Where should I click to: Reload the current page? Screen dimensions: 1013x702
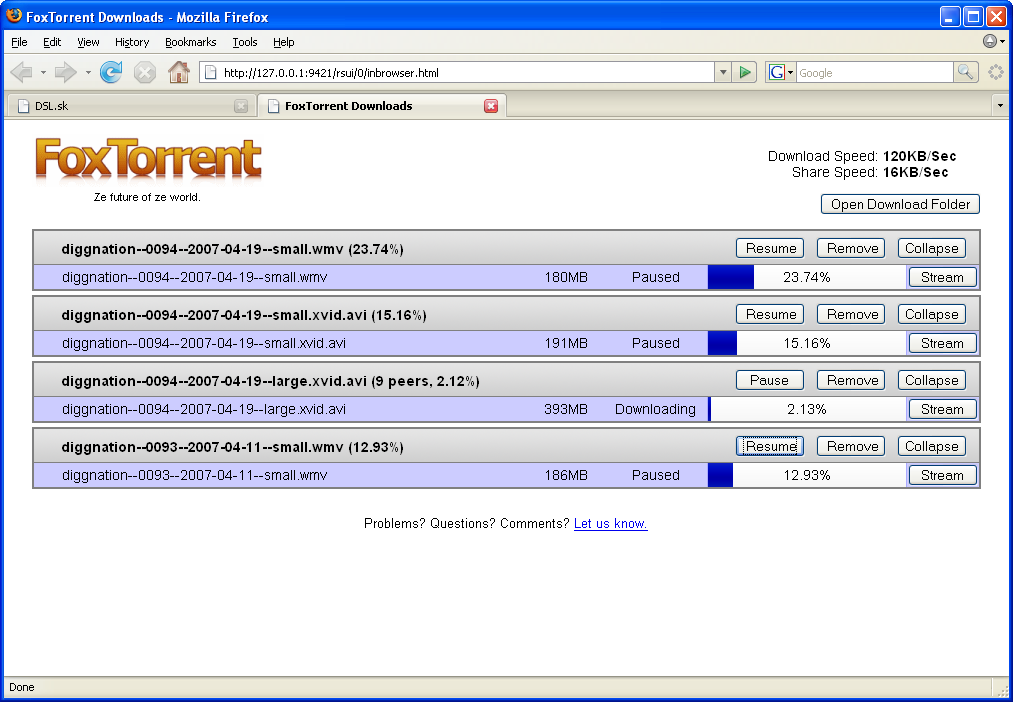pyautogui.click(x=111, y=72)
